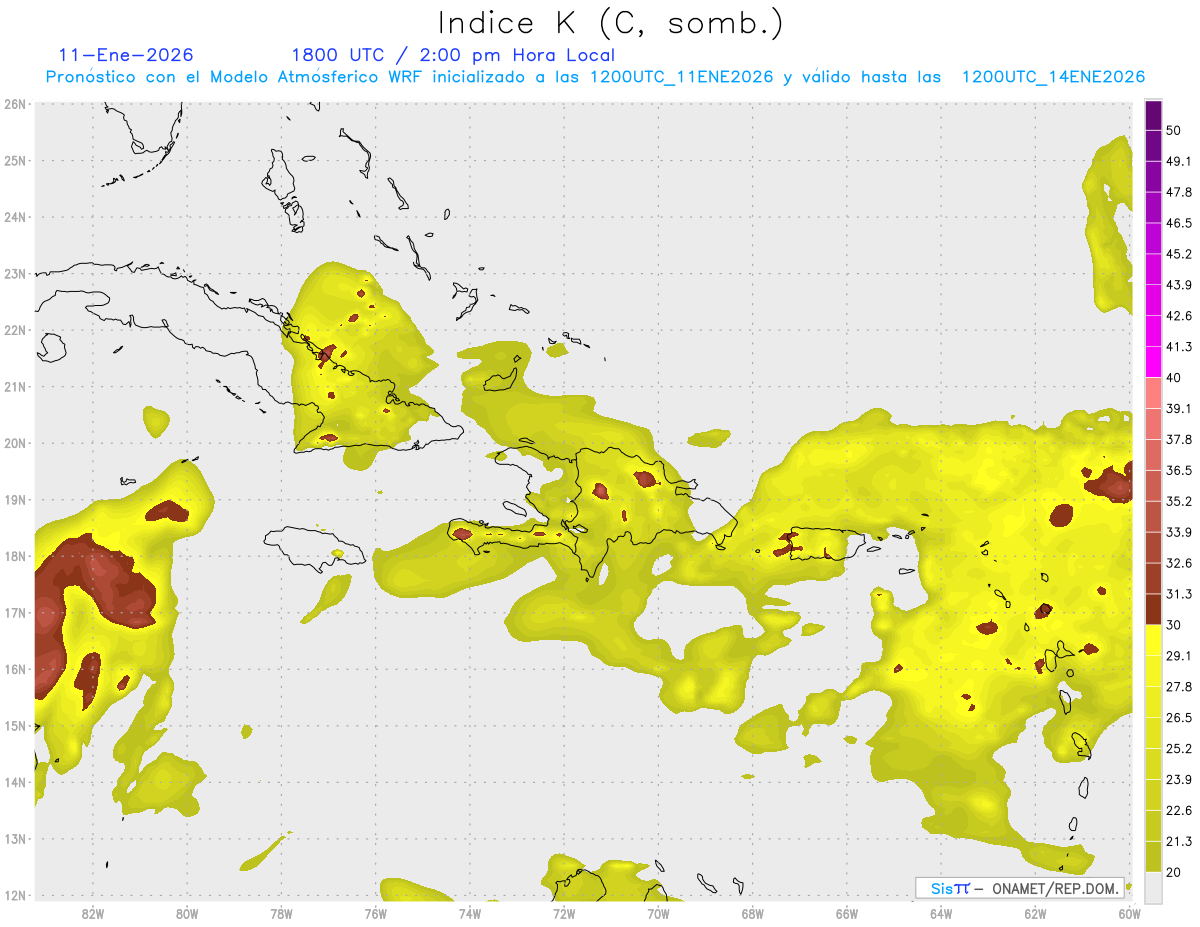Click the latitude label "12N"
This screenshot has width=1200, height=927.
(x=15, y=896)
